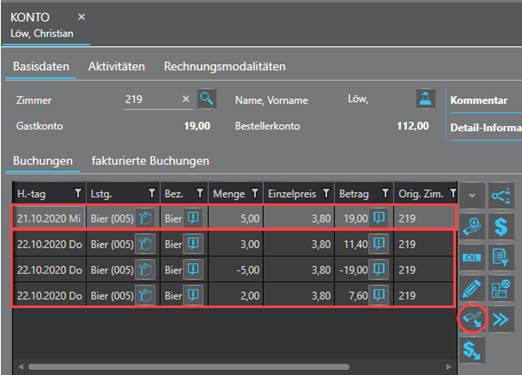
Task: Click the pencil edit icon
Action: tap(472, 288)
